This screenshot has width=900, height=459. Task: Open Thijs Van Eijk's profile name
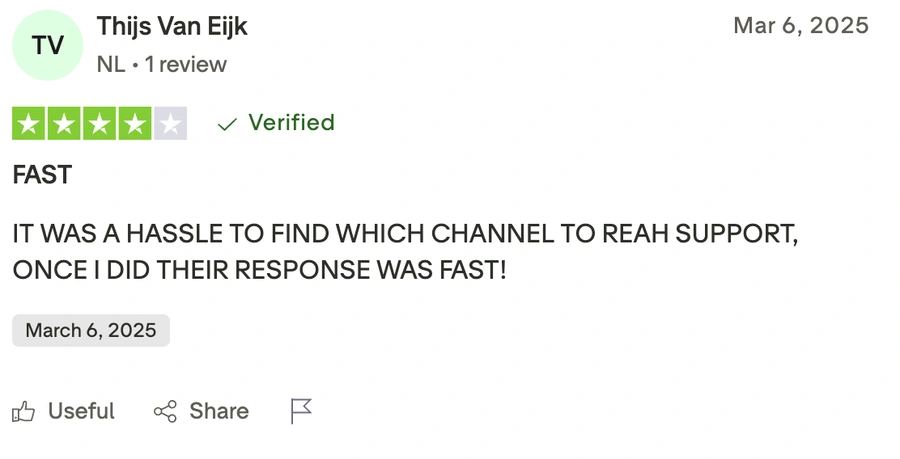coord(172,27)
